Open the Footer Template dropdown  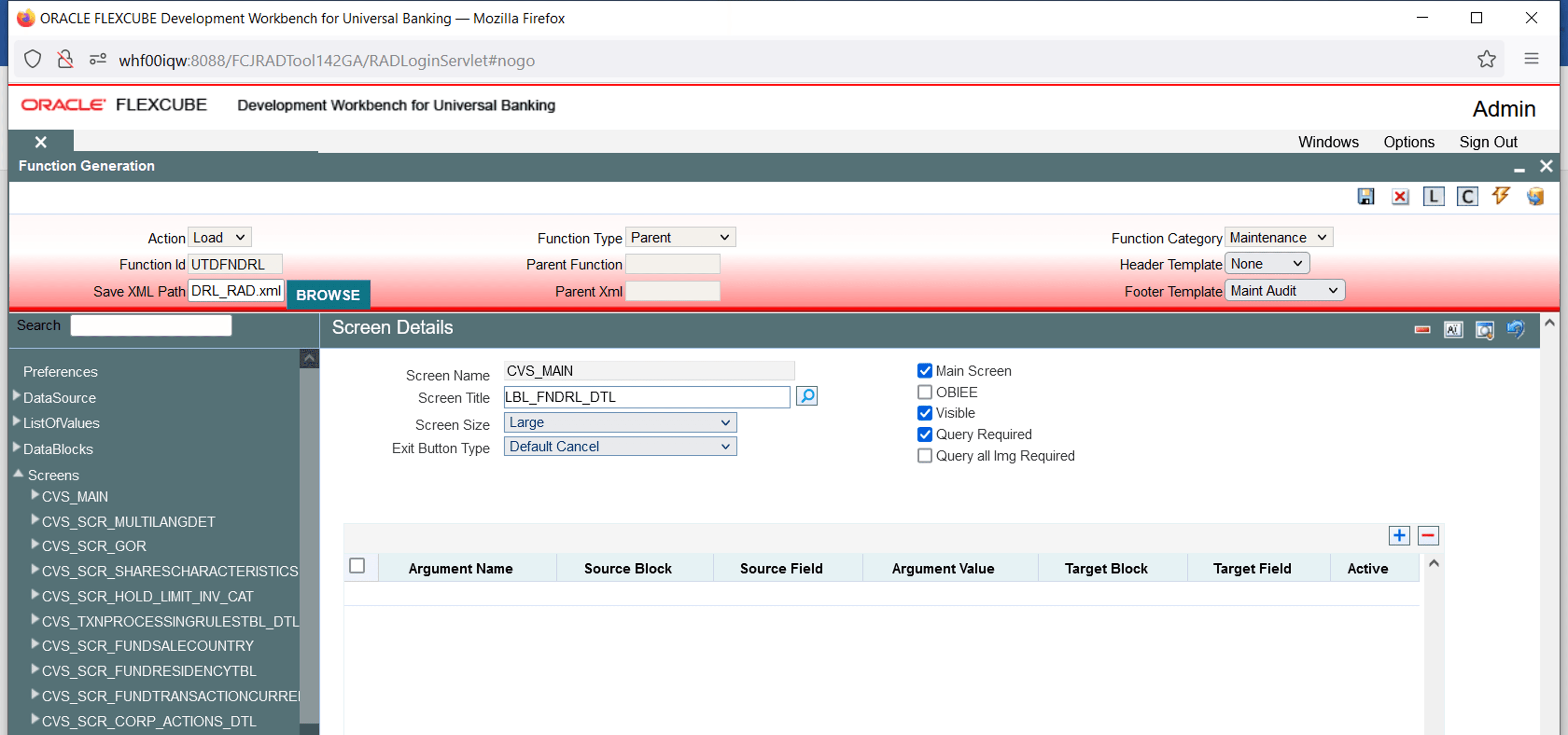pos(1284,291)
